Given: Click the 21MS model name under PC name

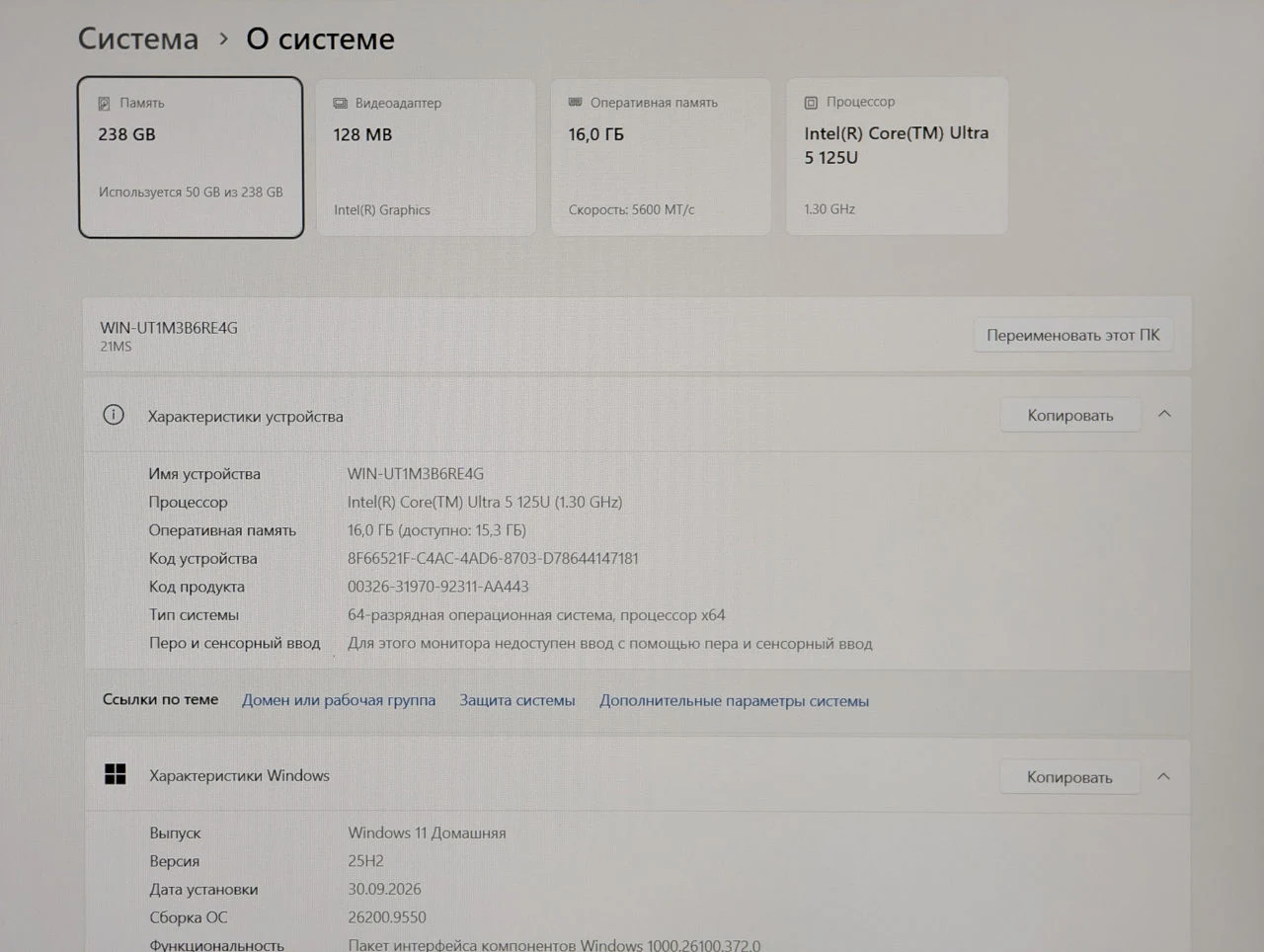Looking at the screenshot, I should [116, 347].
